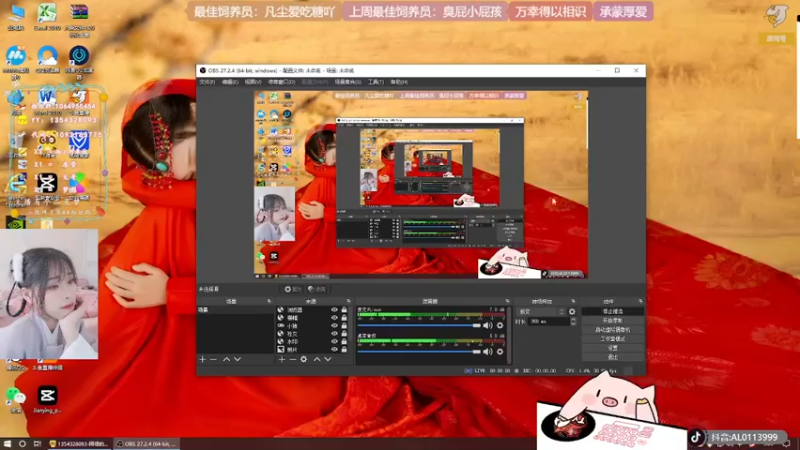Remove selected source with minus icon
The image size is (800, 450).
(x=293, y=360)
